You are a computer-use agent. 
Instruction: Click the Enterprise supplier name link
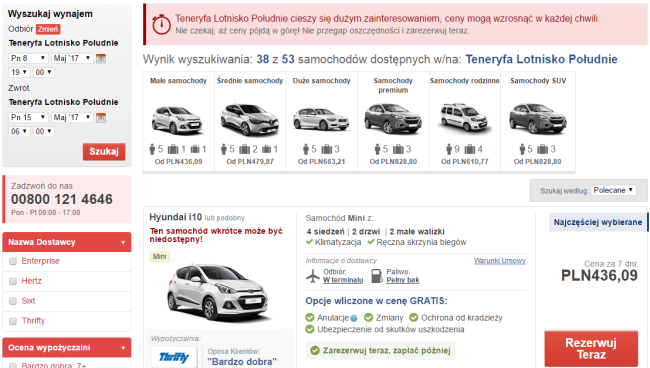[x=41, y=261]
